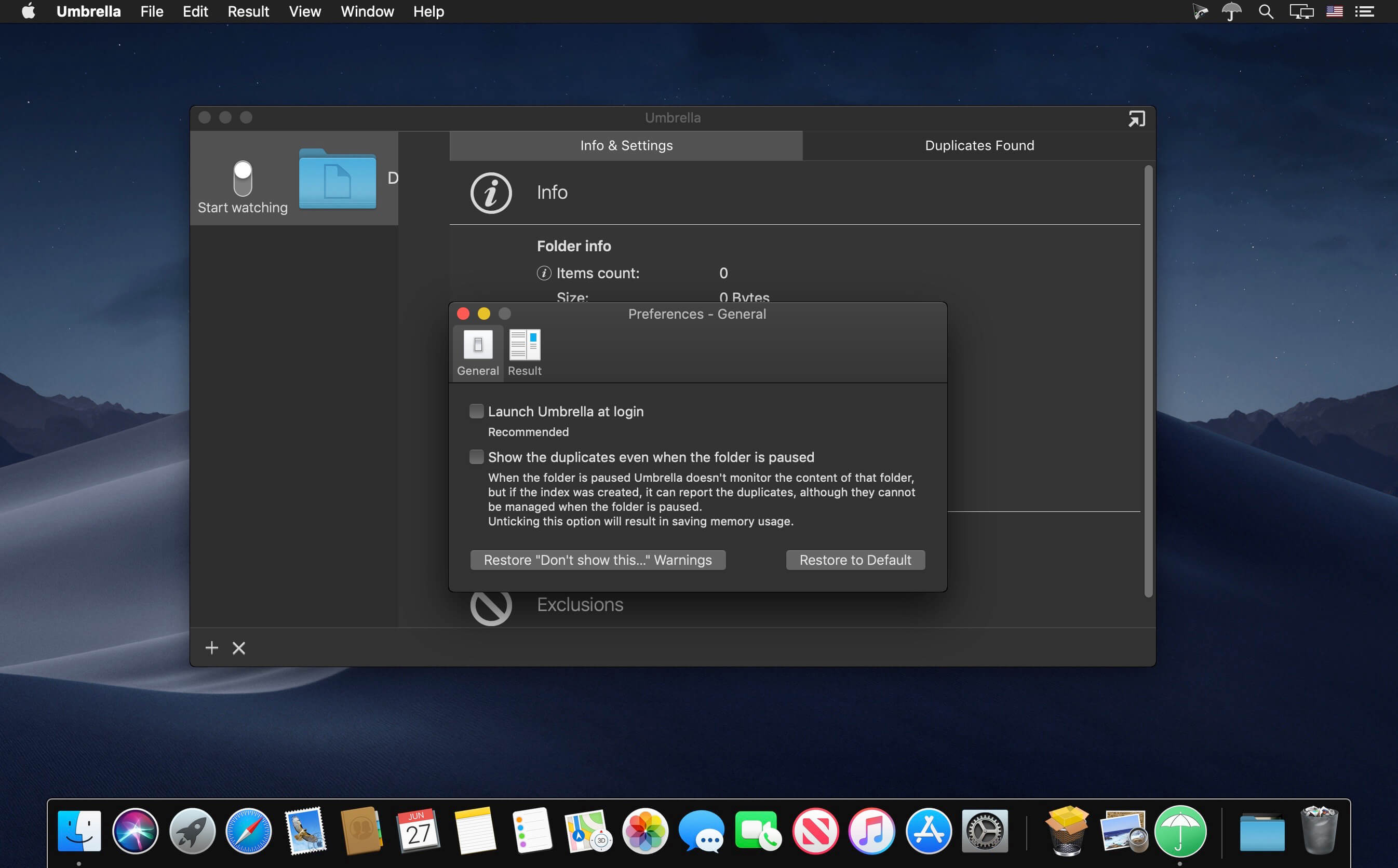
Task: Click the items count info icon
Action: [544, 273]
